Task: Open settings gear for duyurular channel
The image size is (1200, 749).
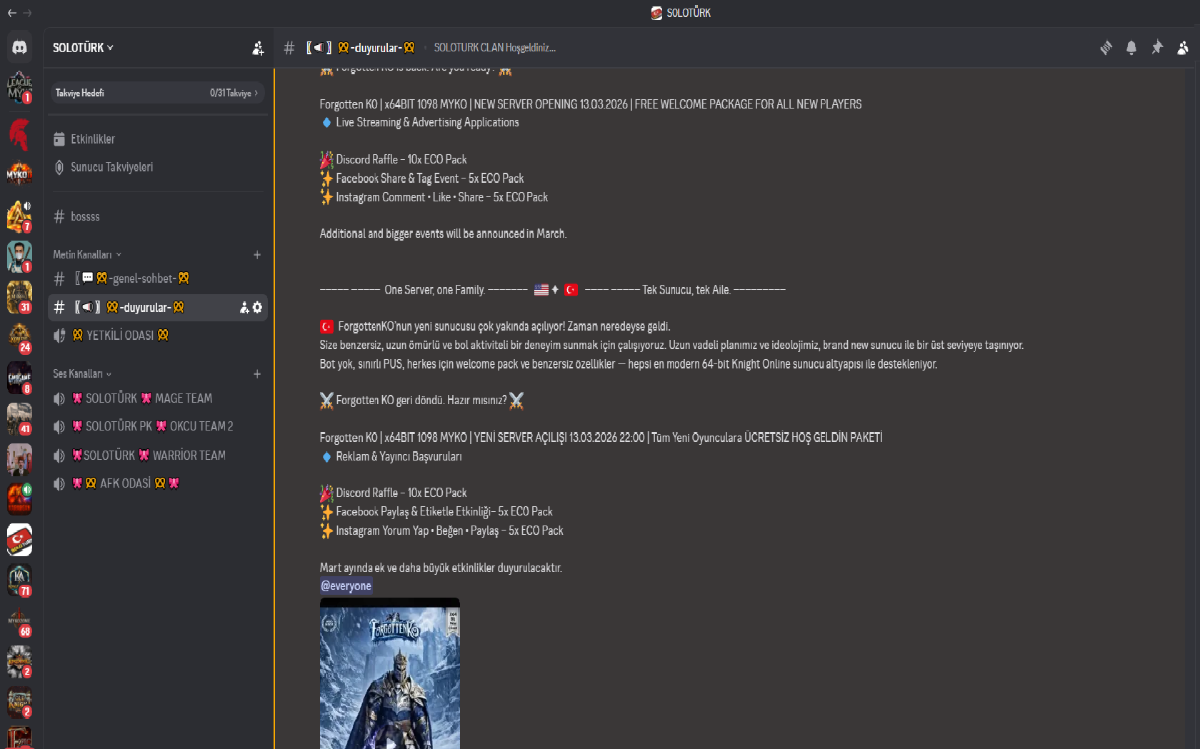Action: point(258,307)
